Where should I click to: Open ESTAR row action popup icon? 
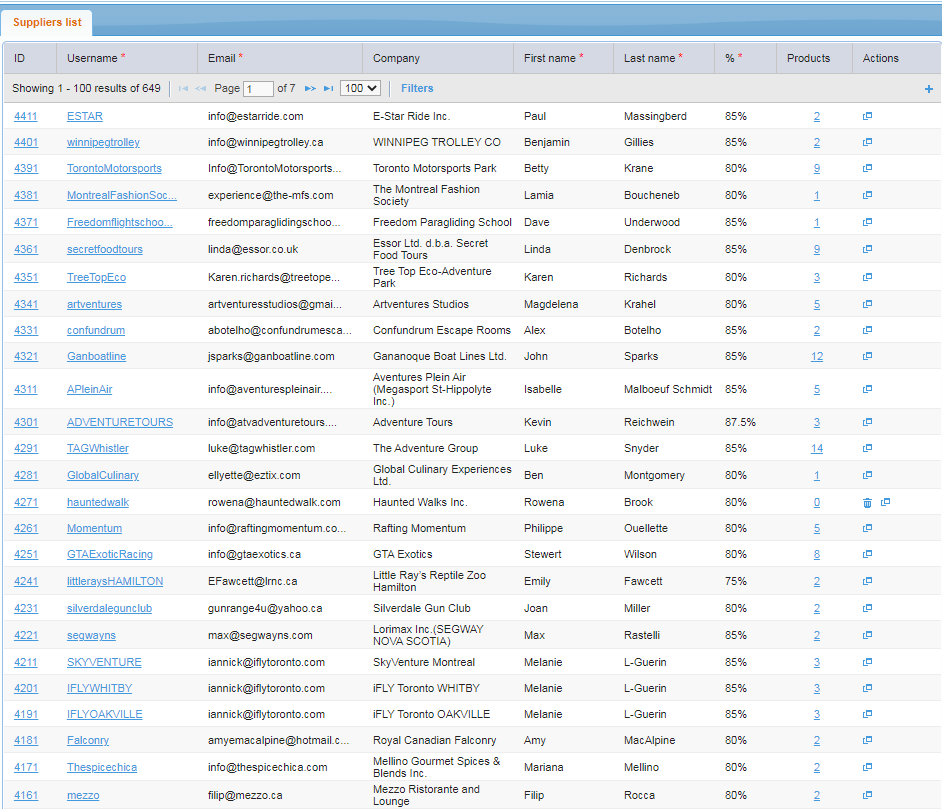point(867,116)
